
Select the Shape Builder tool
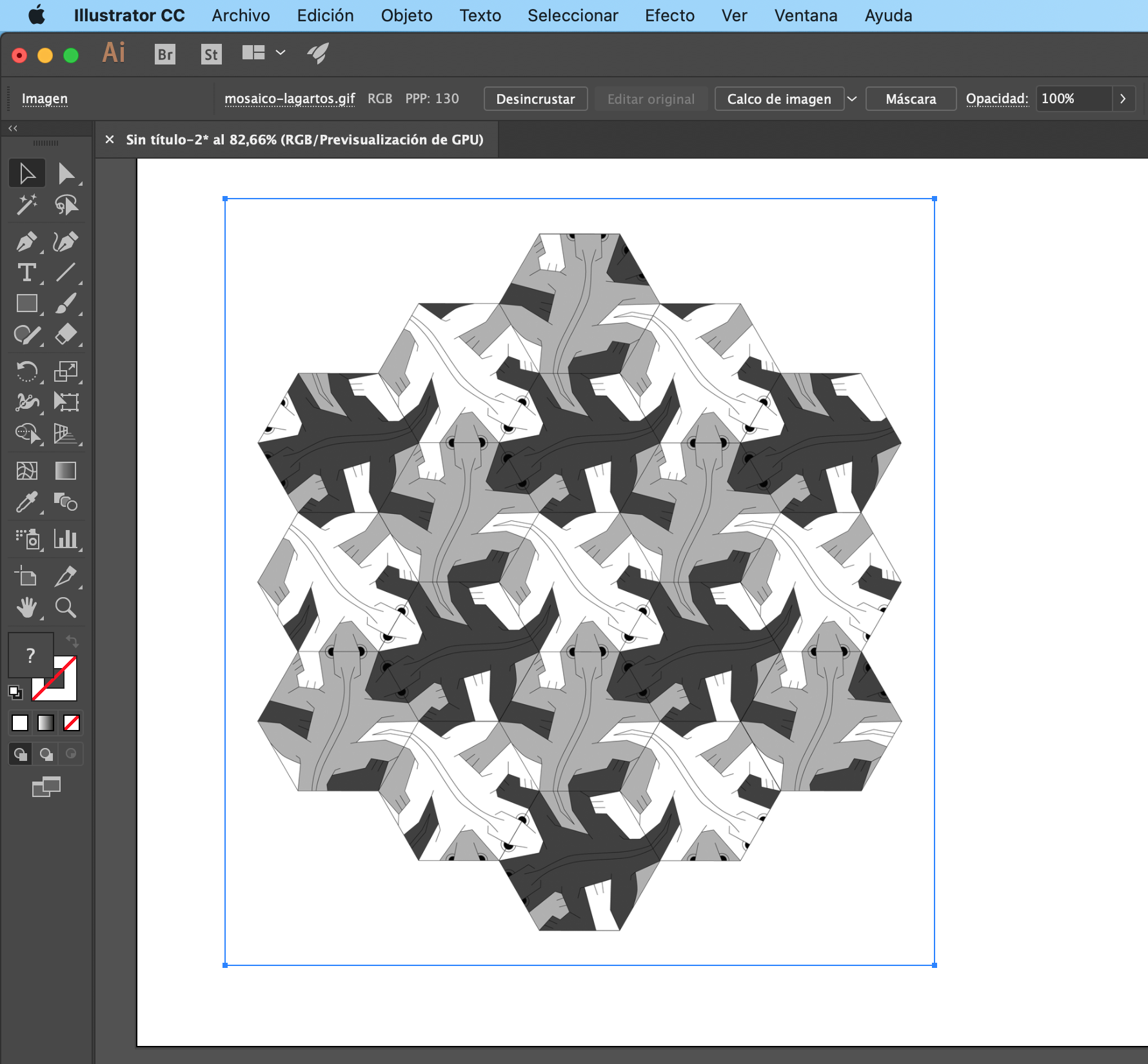pos(27,433)
